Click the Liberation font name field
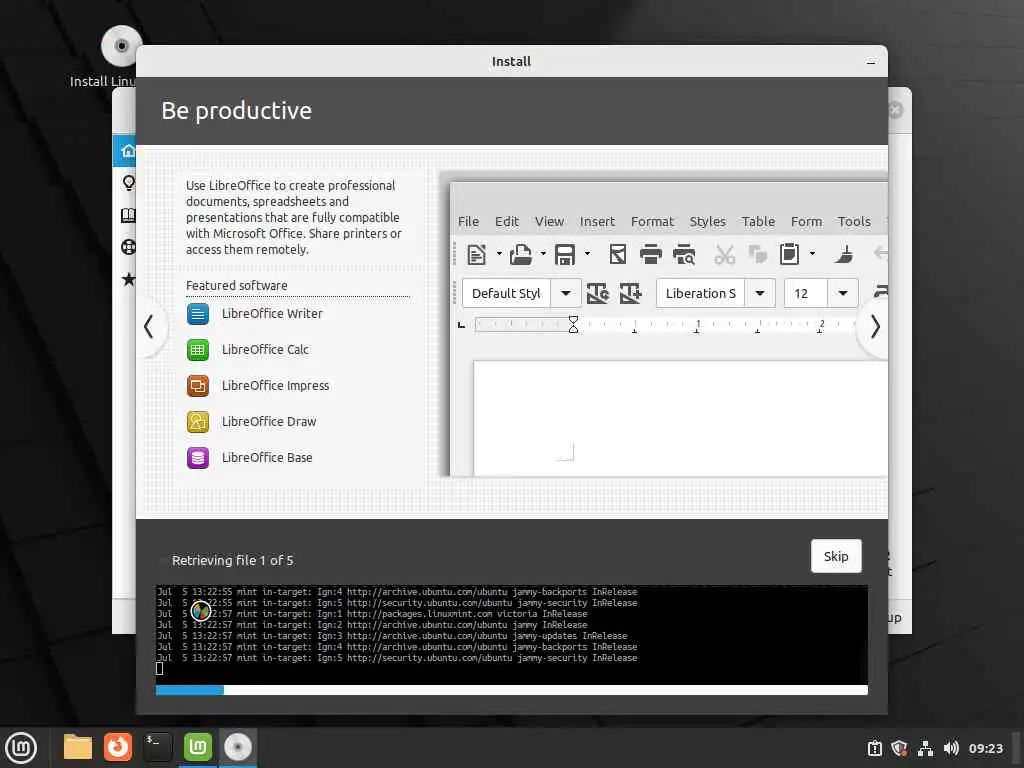This screenshot has width=1024, height=768. pos(701,293)
